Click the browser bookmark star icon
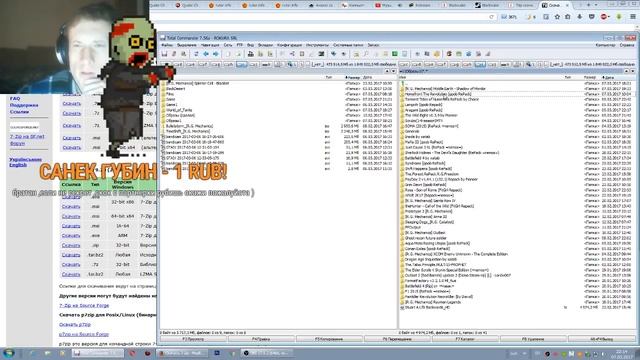The image size is (640, 360). point(557,17)
